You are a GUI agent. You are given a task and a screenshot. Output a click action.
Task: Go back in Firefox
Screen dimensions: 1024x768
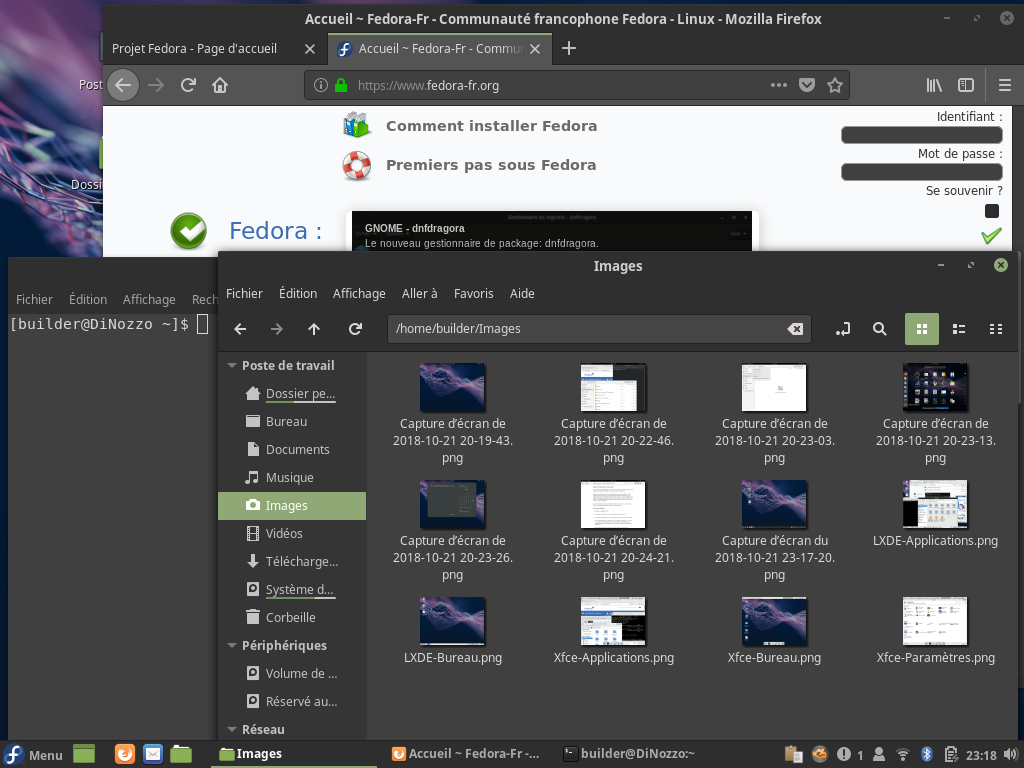(x=123, y=86)
